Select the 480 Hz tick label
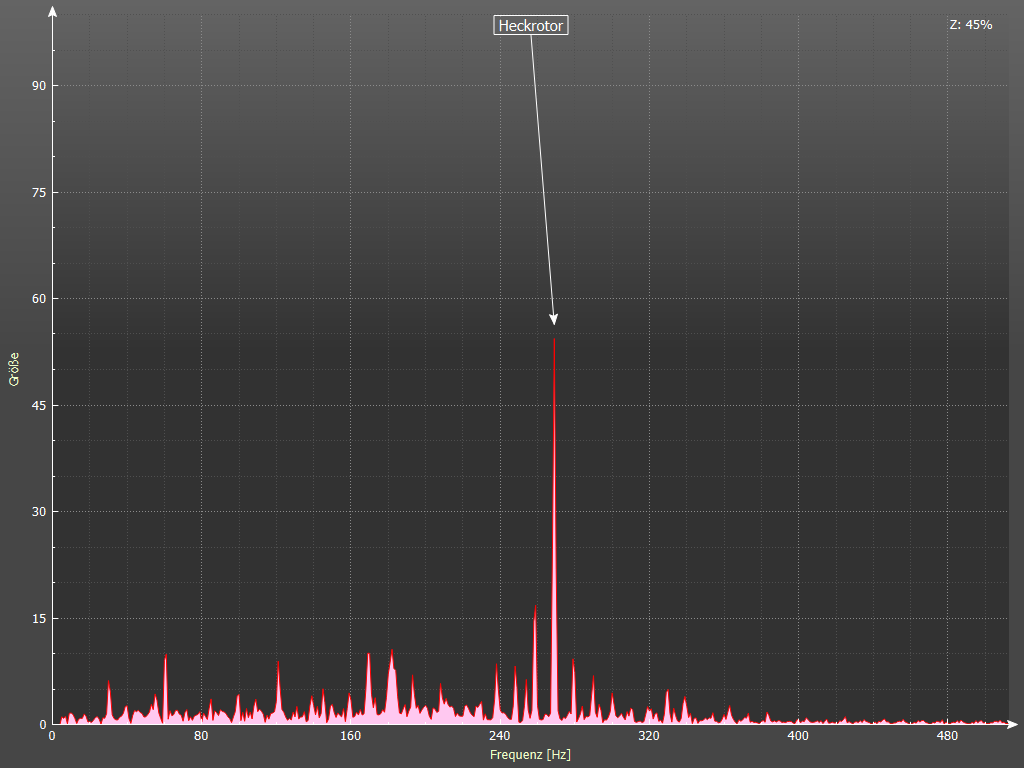This screenshot has width=1024, height=768. coord(947,737)
